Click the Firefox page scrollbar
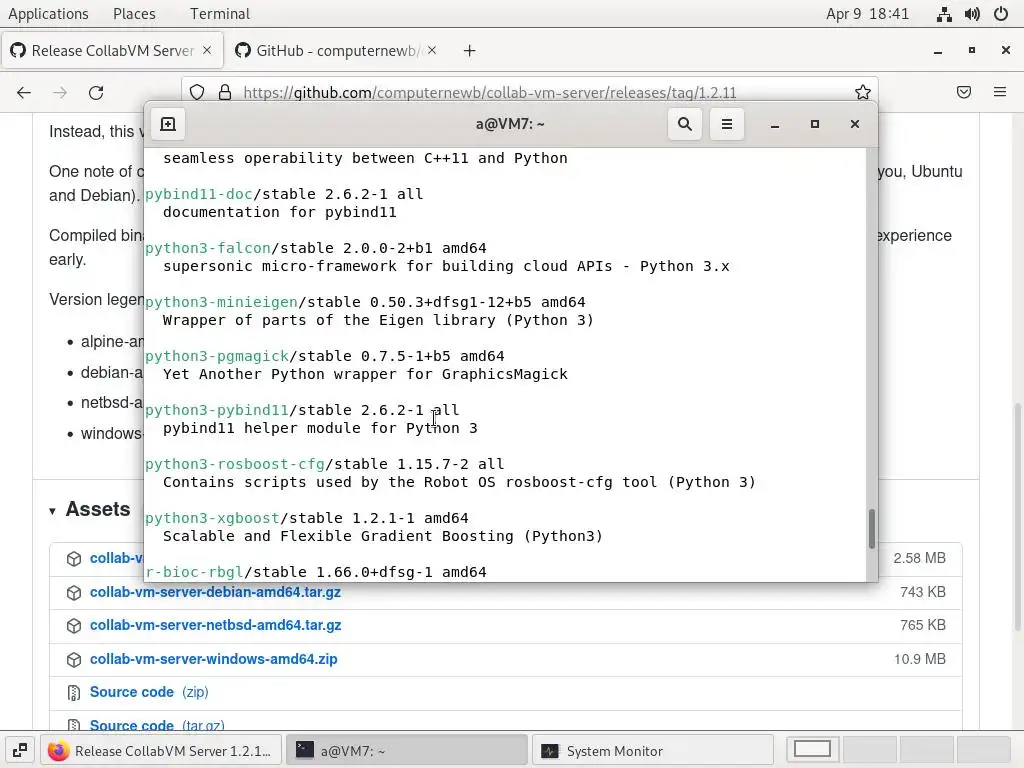The image size is (1024, 768). (1017, 516)
